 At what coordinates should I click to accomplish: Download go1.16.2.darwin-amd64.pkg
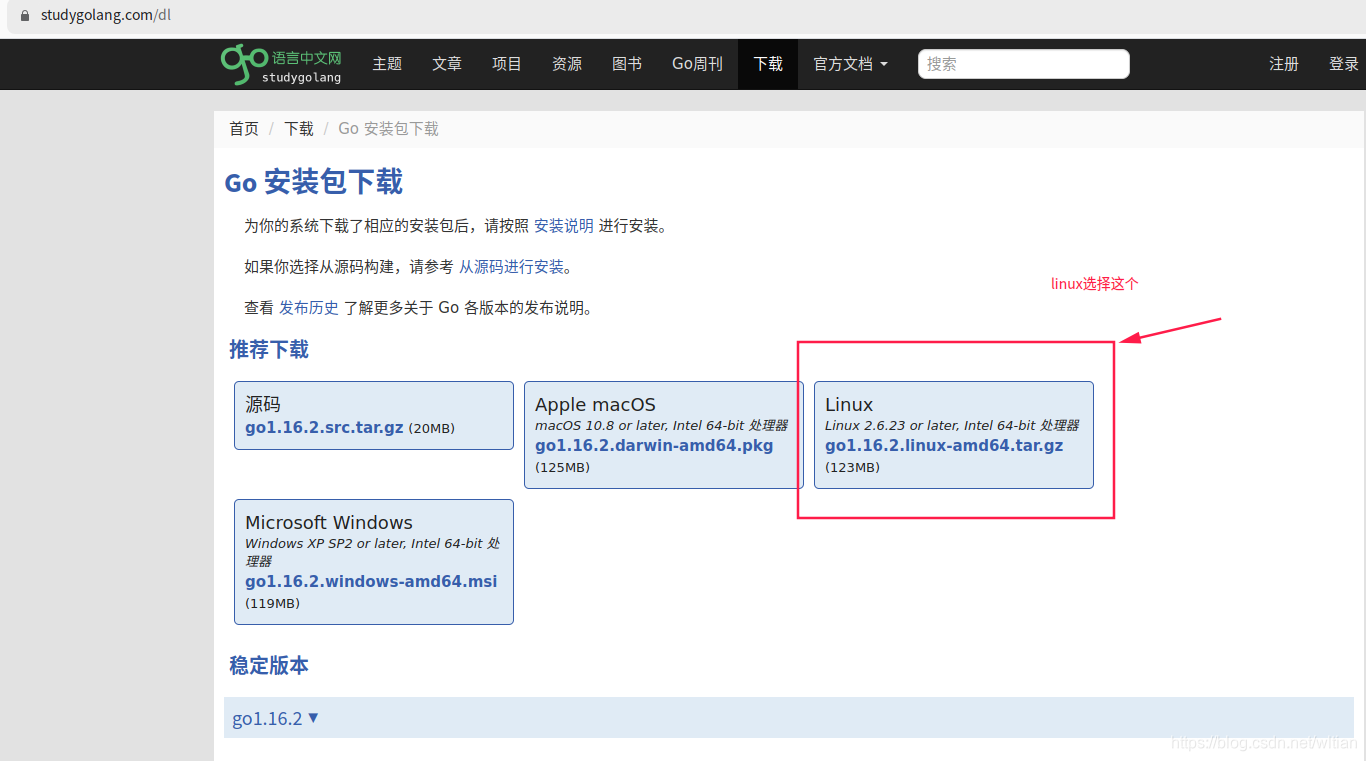point(654,446)
